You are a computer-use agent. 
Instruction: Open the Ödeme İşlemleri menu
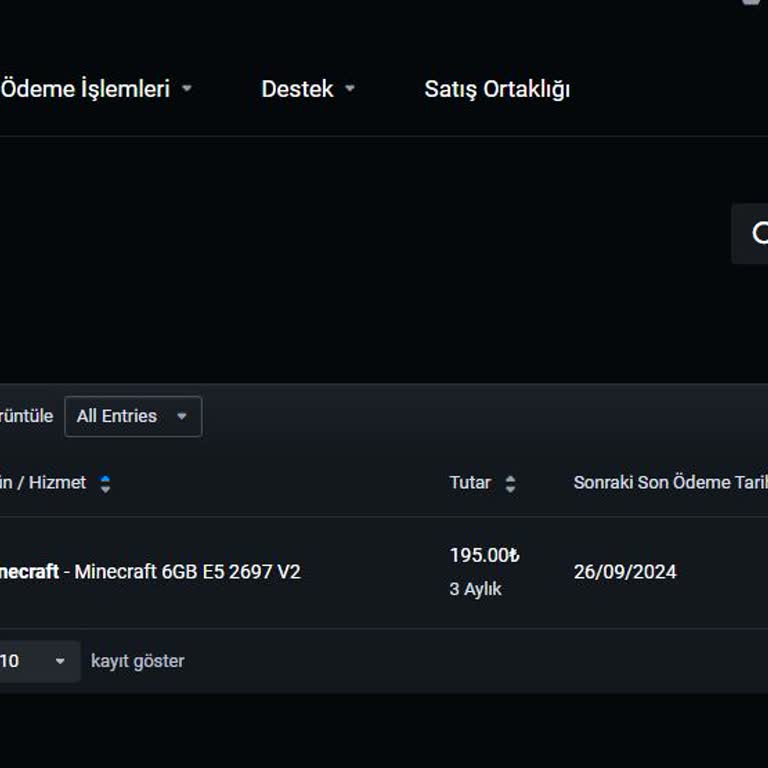point(85,89)
